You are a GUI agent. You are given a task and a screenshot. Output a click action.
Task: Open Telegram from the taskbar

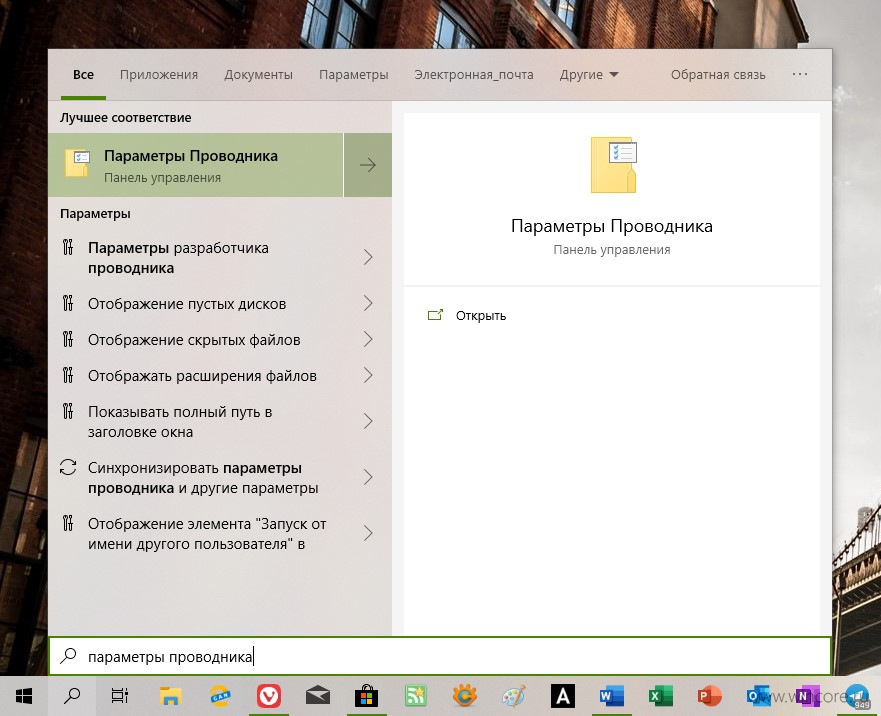pyautogui.click(x=857, y=696)
